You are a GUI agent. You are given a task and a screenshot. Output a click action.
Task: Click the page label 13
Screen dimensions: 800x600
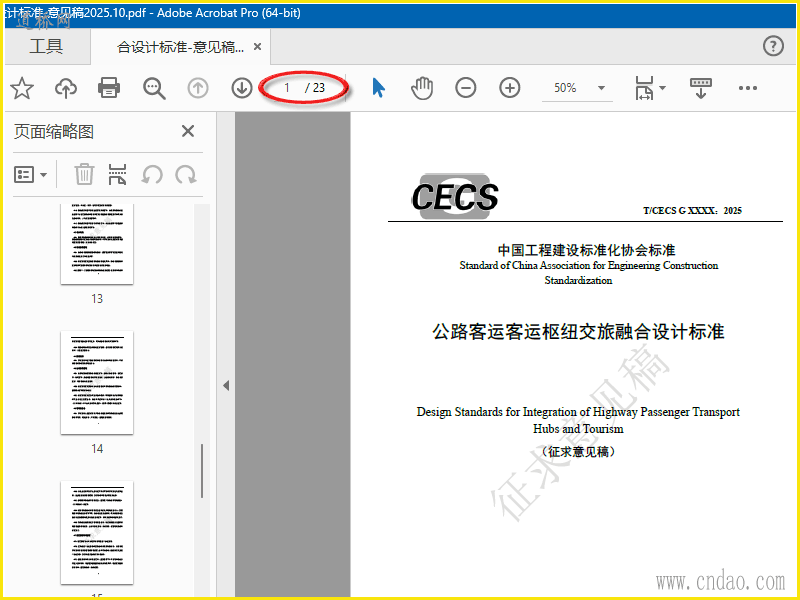[x=97, y=298]
